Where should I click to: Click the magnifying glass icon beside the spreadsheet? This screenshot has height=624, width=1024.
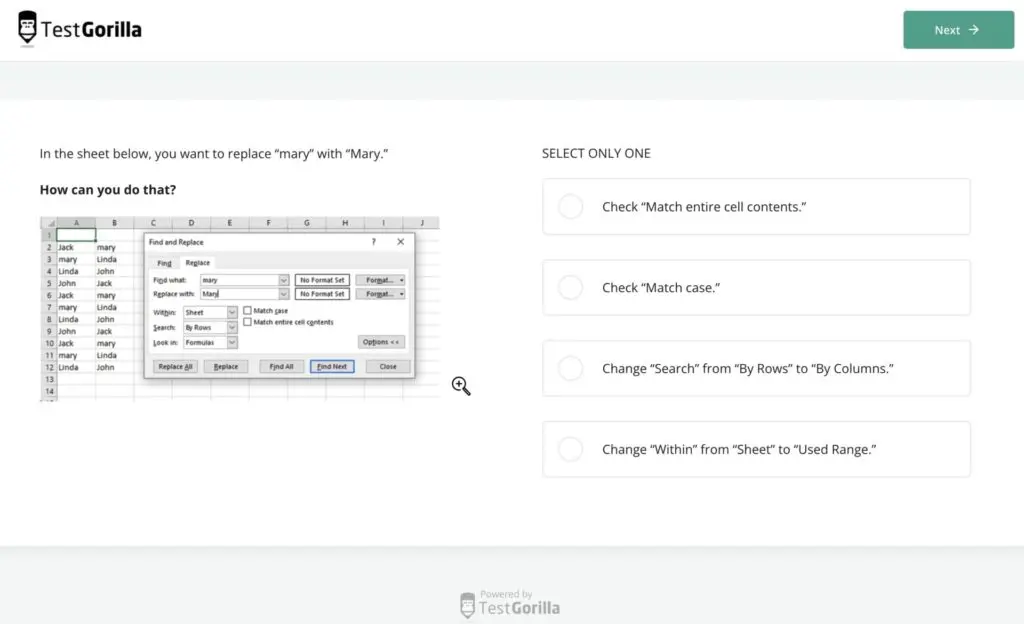click(461, 386)
